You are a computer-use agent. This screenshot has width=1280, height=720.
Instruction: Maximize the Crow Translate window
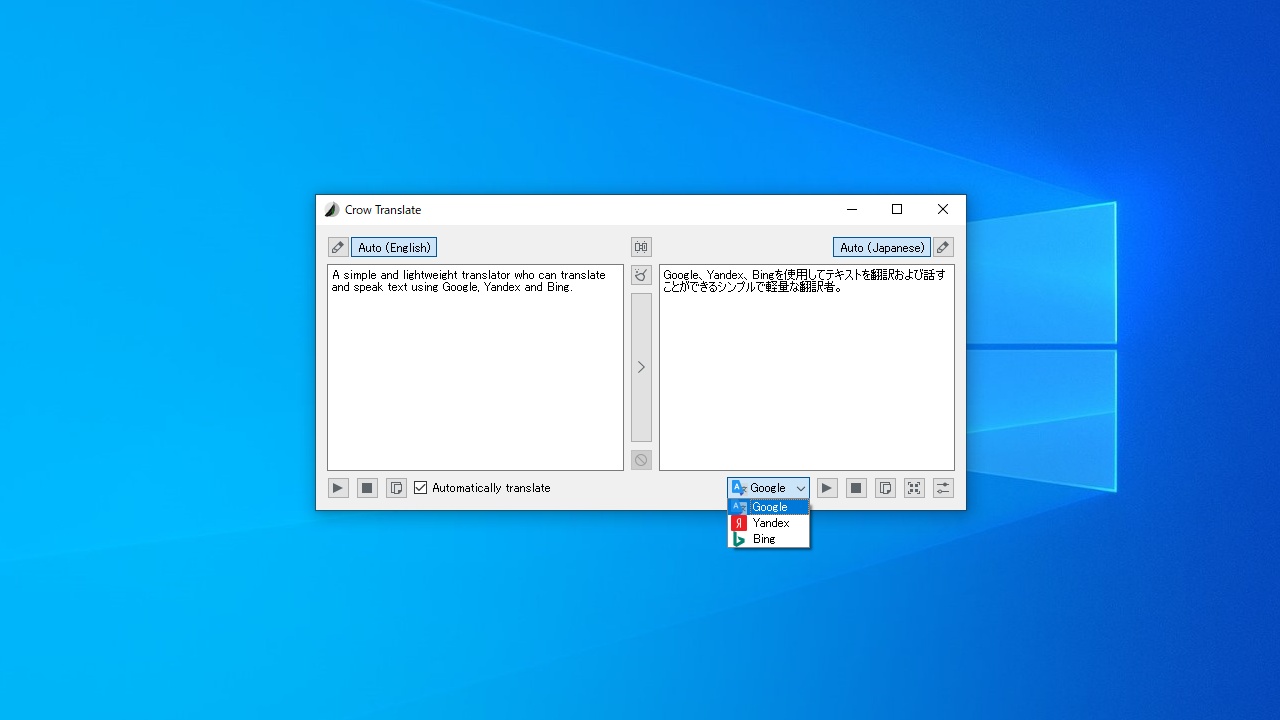897,210
